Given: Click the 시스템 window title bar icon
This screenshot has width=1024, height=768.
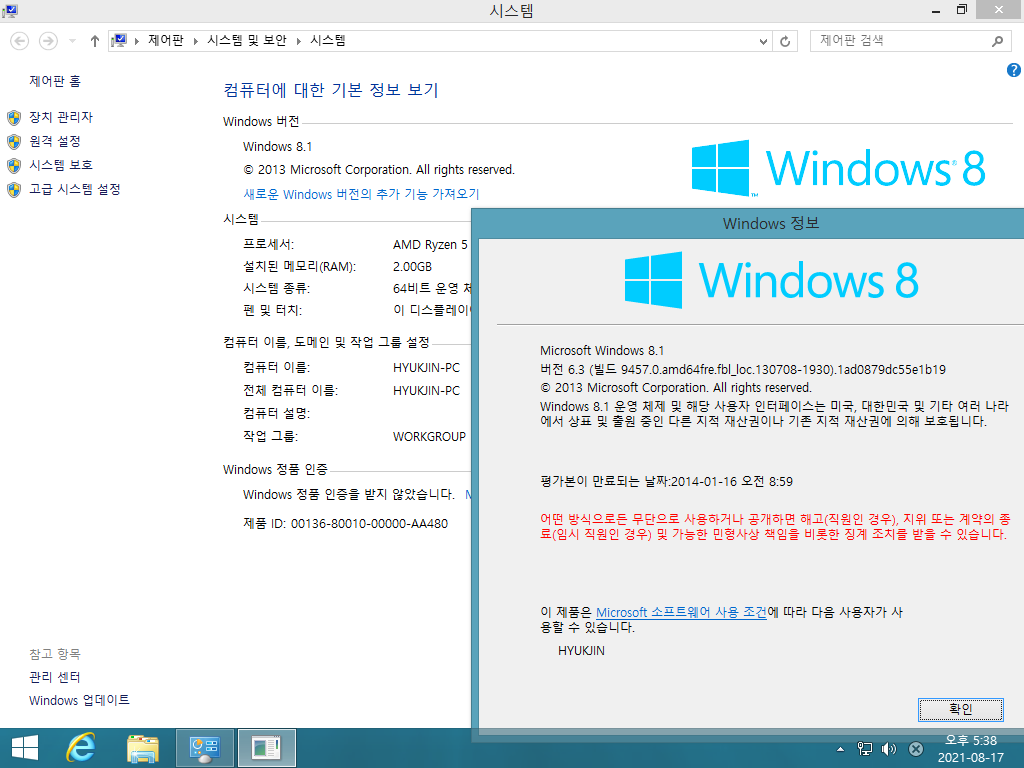Looking at the screenshot, I should [10, 10].
